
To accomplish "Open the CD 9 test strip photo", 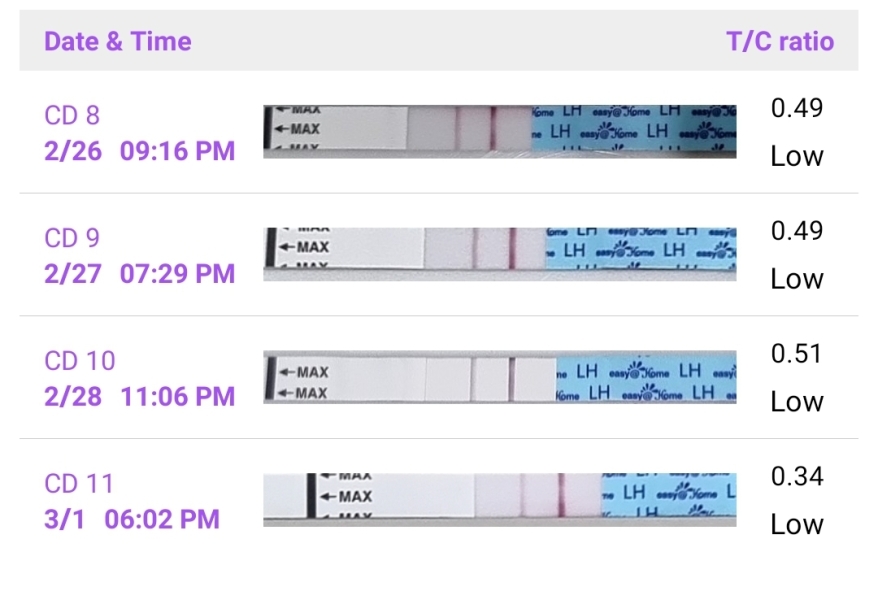I will click(500, 253).
